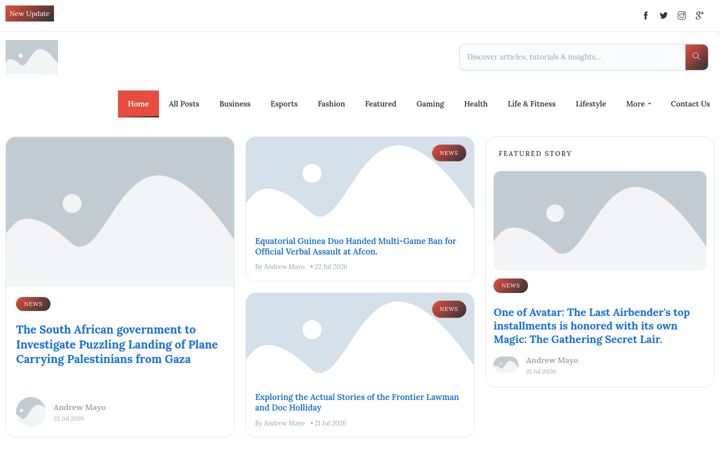Open the Twitter social icon
The width and height of the screenshot is (720, 450).
pos(664,16)
